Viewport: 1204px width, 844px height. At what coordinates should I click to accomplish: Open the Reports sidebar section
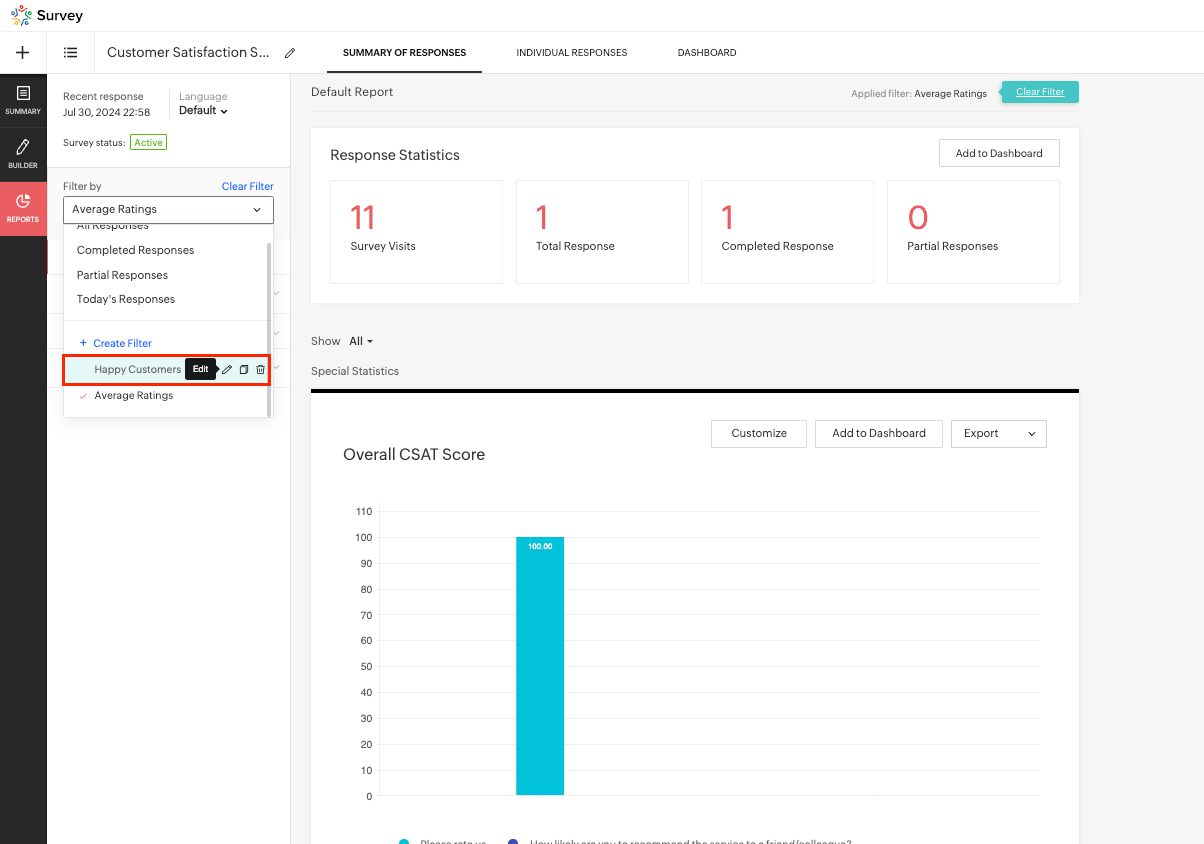pyautogui.click(x=23, y=208)
